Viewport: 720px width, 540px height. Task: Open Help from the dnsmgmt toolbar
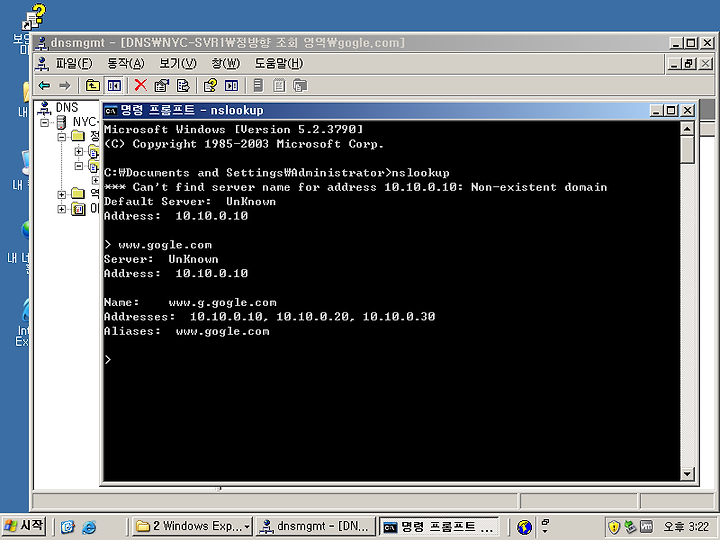point(210,85)
